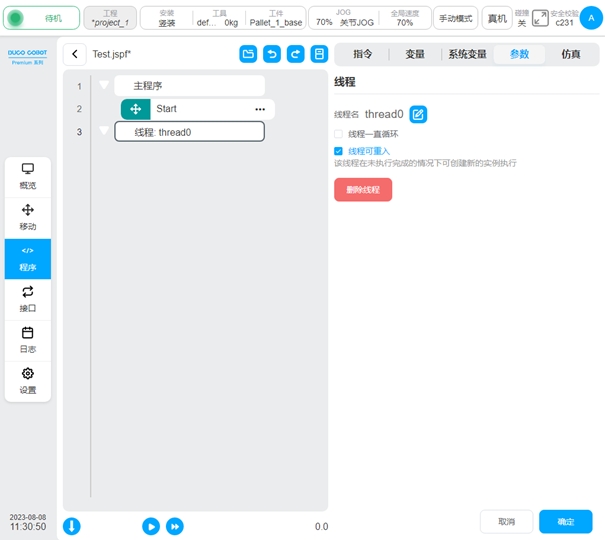The height and width of the screenshot is (540, 605).
Task: Click the blue download arrow icon
Action: (x=72, y=526)
